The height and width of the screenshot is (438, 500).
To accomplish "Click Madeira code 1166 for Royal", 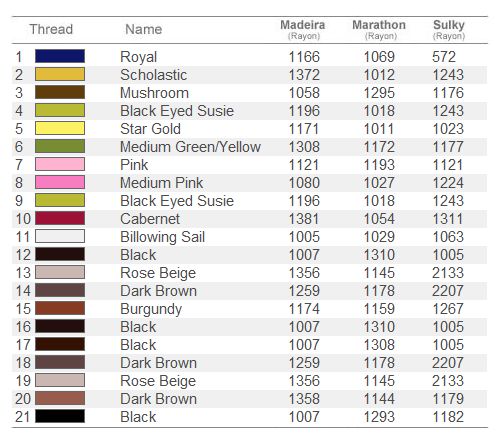I will [x=304, y=57].
